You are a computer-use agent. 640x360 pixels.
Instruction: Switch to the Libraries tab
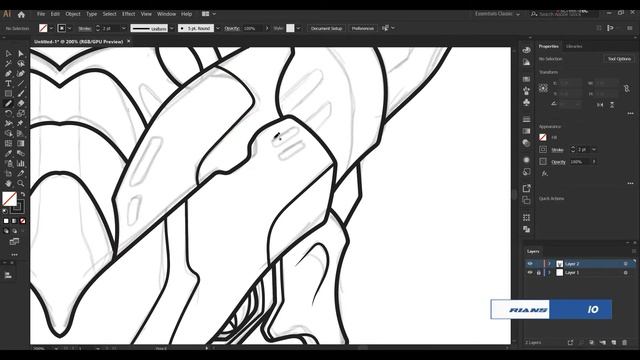[x=574, y=47]
